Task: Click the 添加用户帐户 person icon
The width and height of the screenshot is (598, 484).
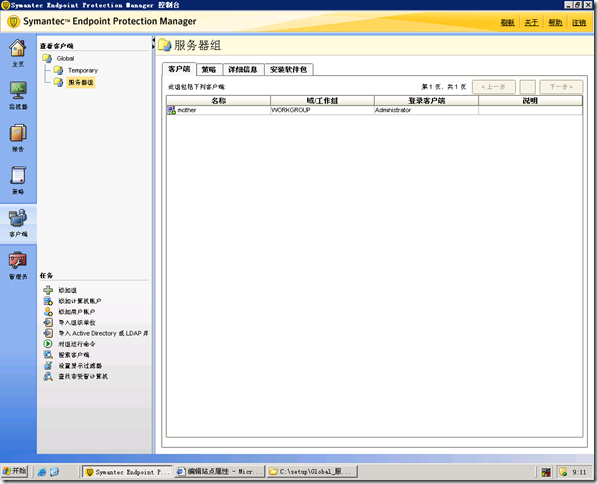Action: click(x=48, y=312)
